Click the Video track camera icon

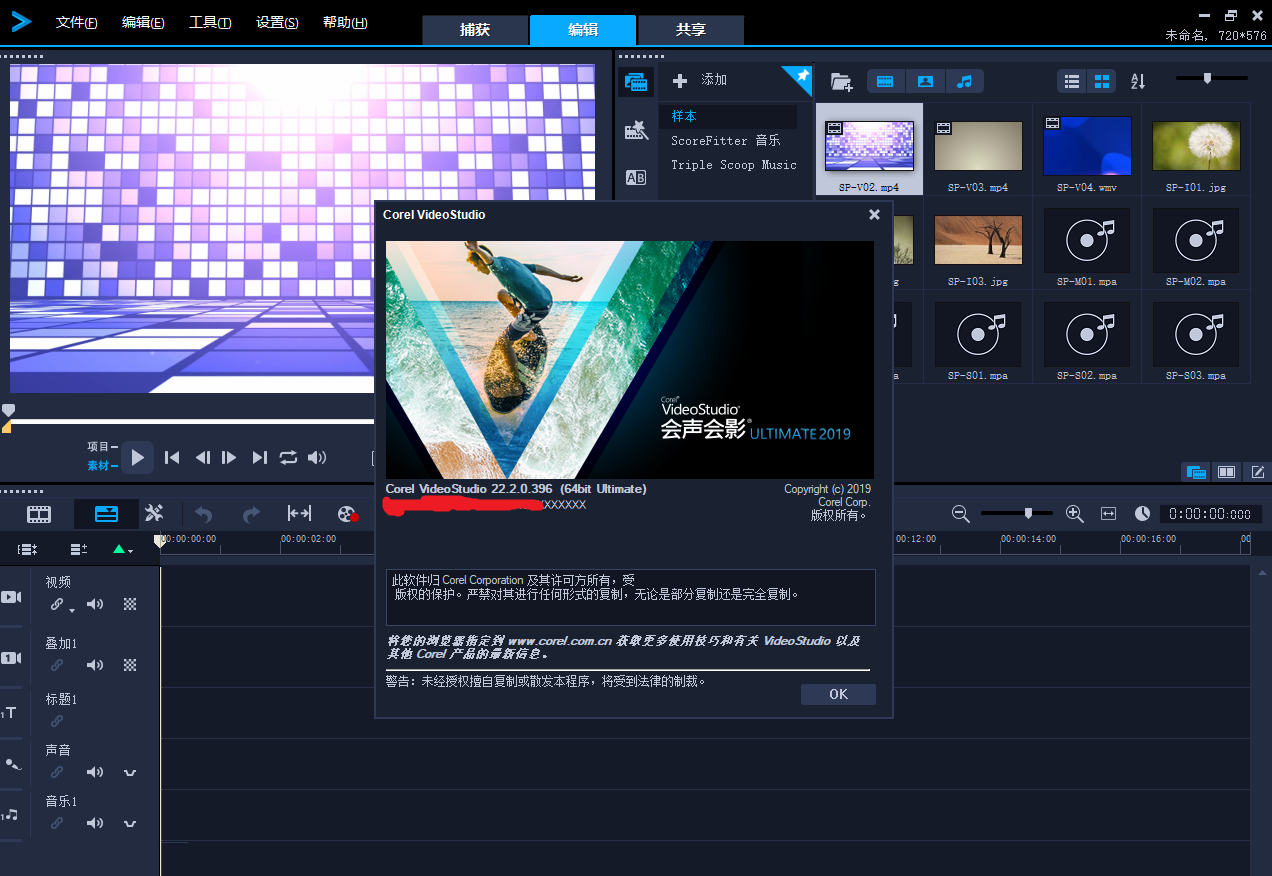11,597
